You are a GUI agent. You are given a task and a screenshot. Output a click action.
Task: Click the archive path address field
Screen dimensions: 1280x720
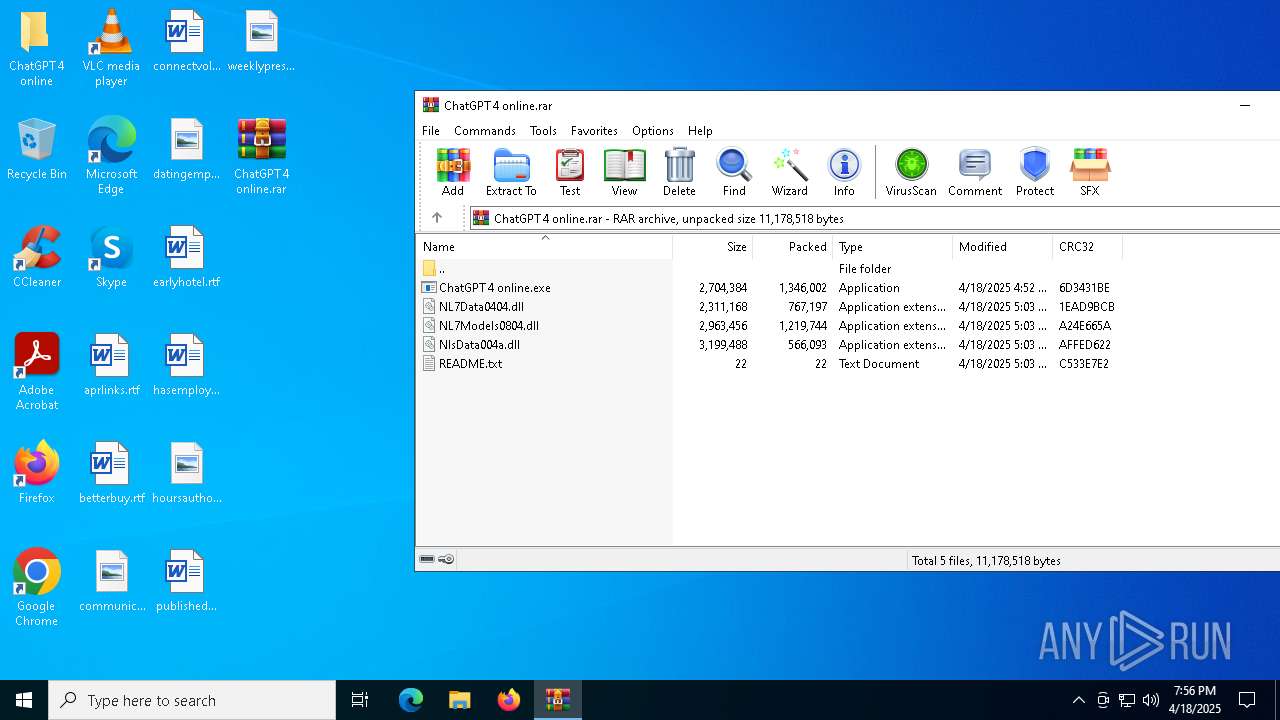[875, 218]
